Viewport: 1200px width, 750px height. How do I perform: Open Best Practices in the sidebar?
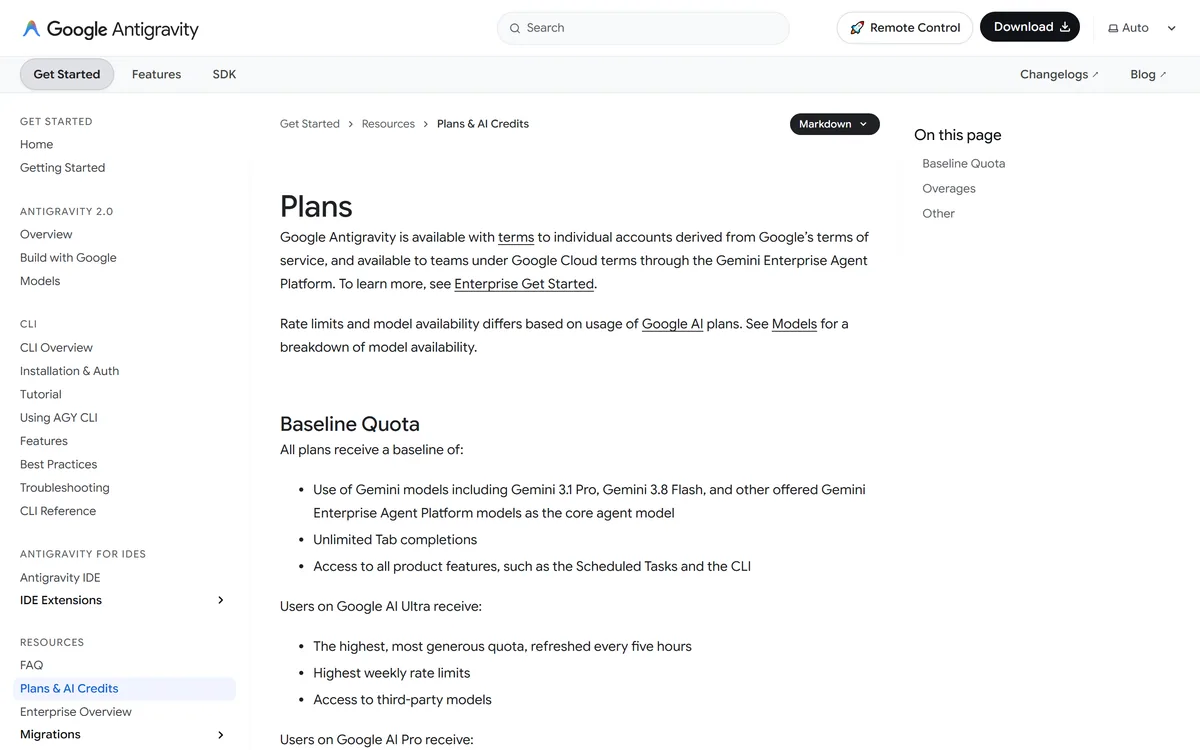click(59, 464)
